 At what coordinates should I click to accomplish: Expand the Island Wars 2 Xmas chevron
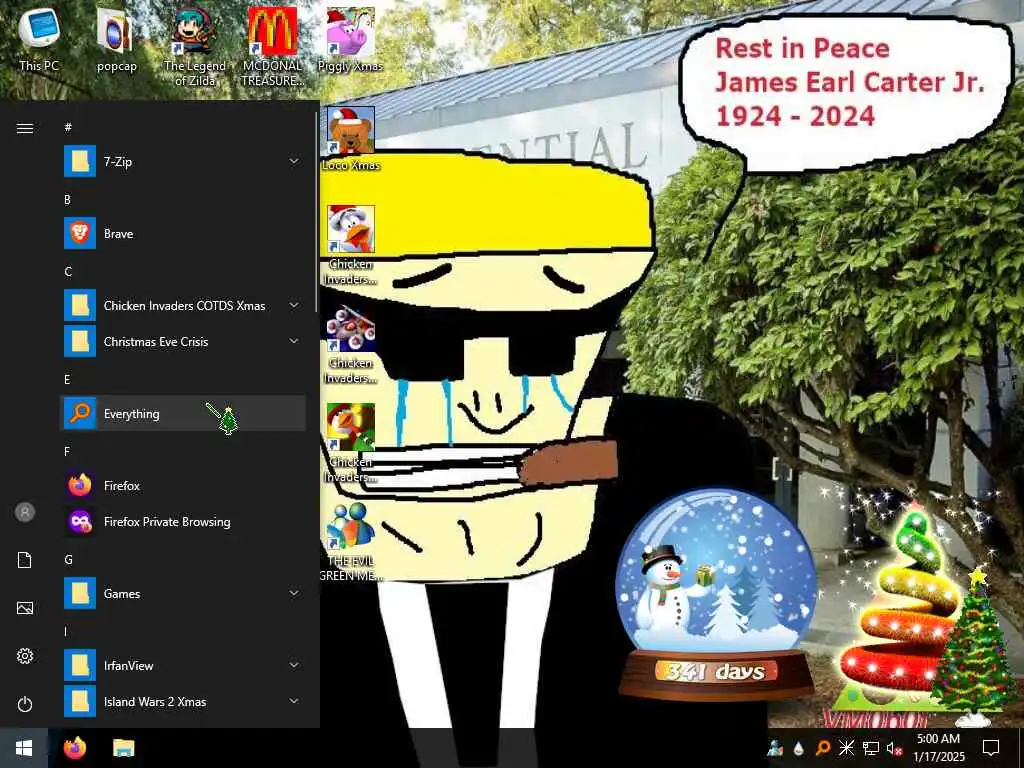(x=294, y=701)
